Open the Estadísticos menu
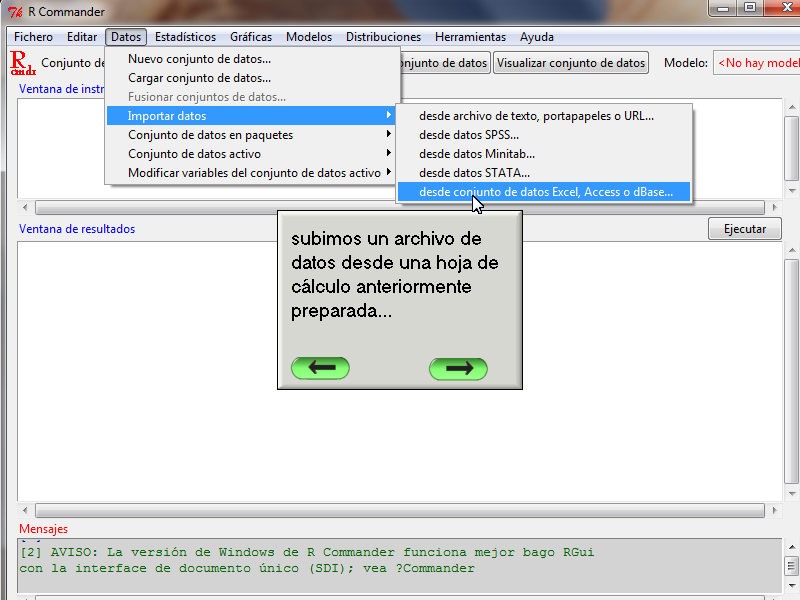This screenshot has width=800, height=600. (x=185, y=37)
